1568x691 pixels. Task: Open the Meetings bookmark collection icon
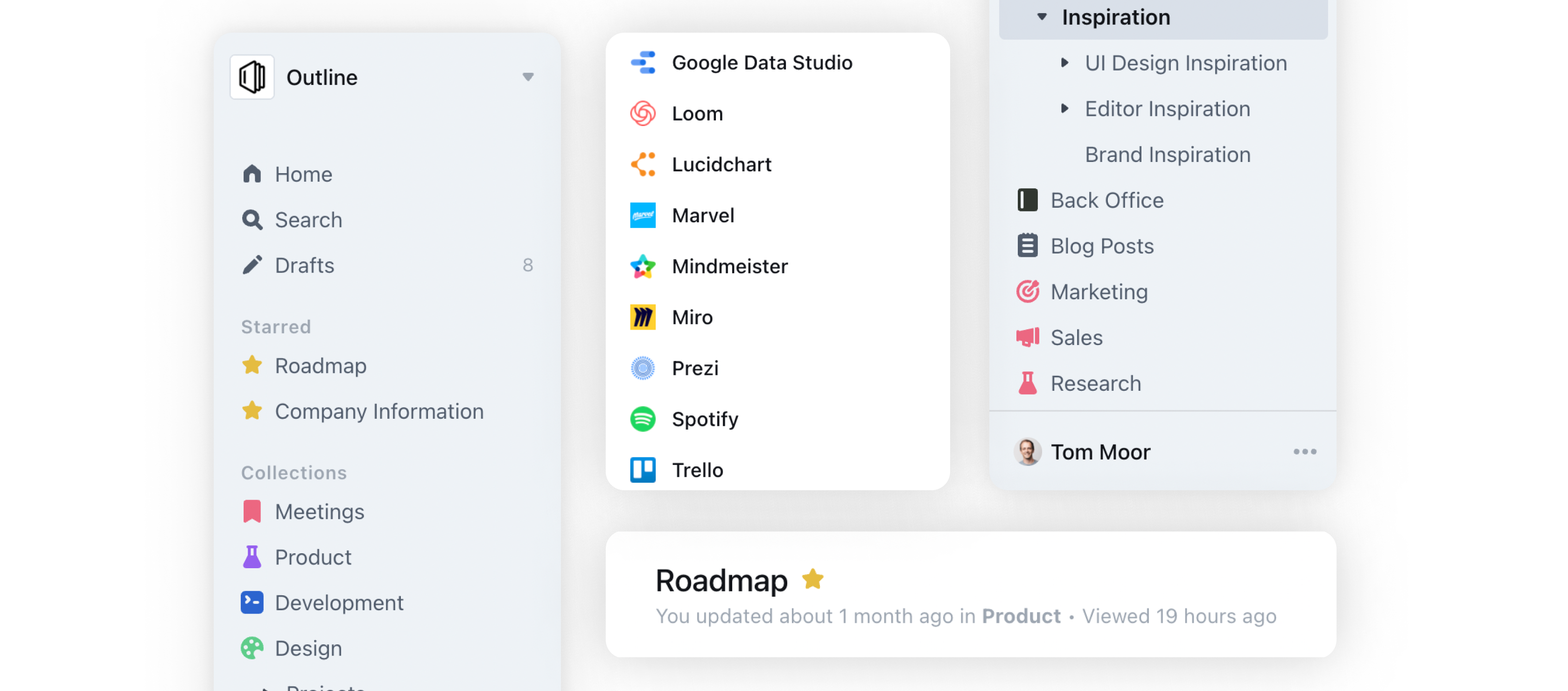(252, 511)
